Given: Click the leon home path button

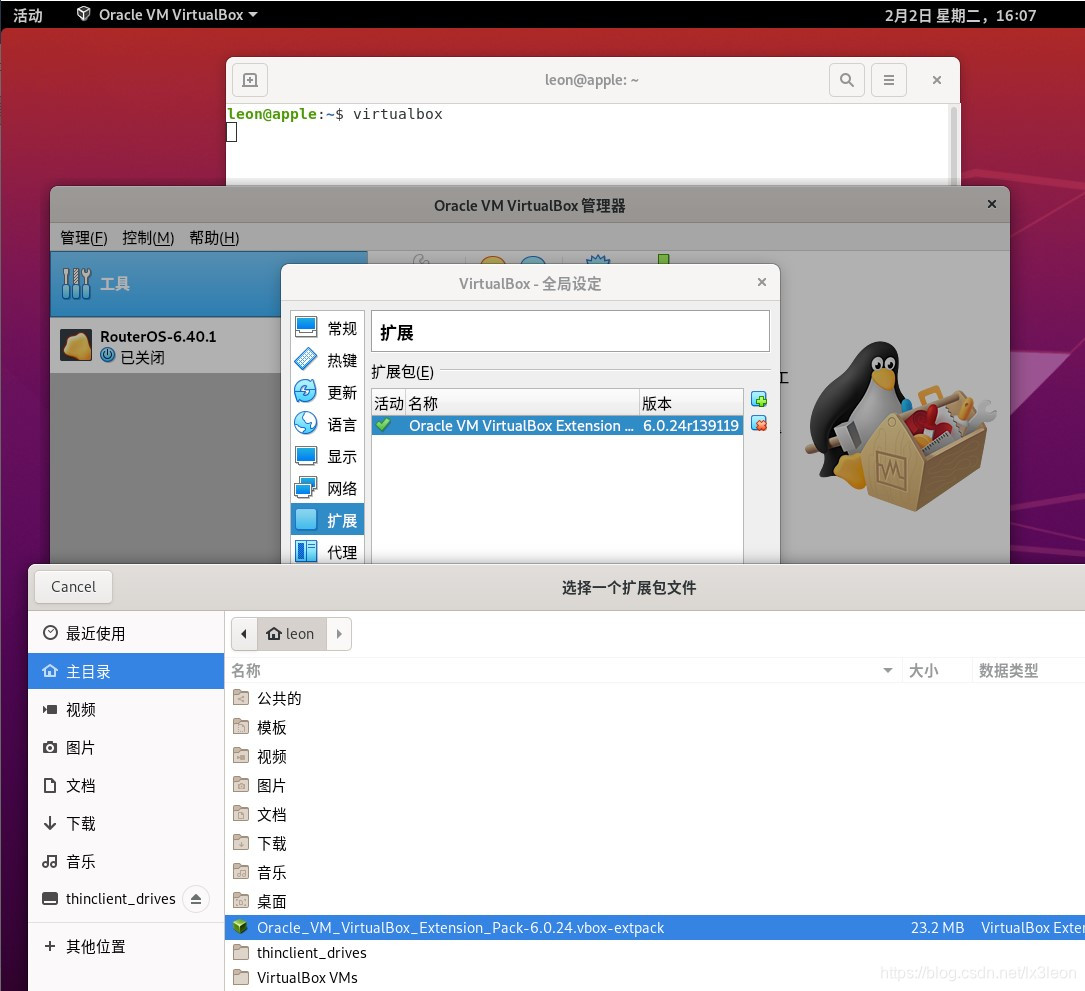Looking at the screenshot, I should (291, 634).
